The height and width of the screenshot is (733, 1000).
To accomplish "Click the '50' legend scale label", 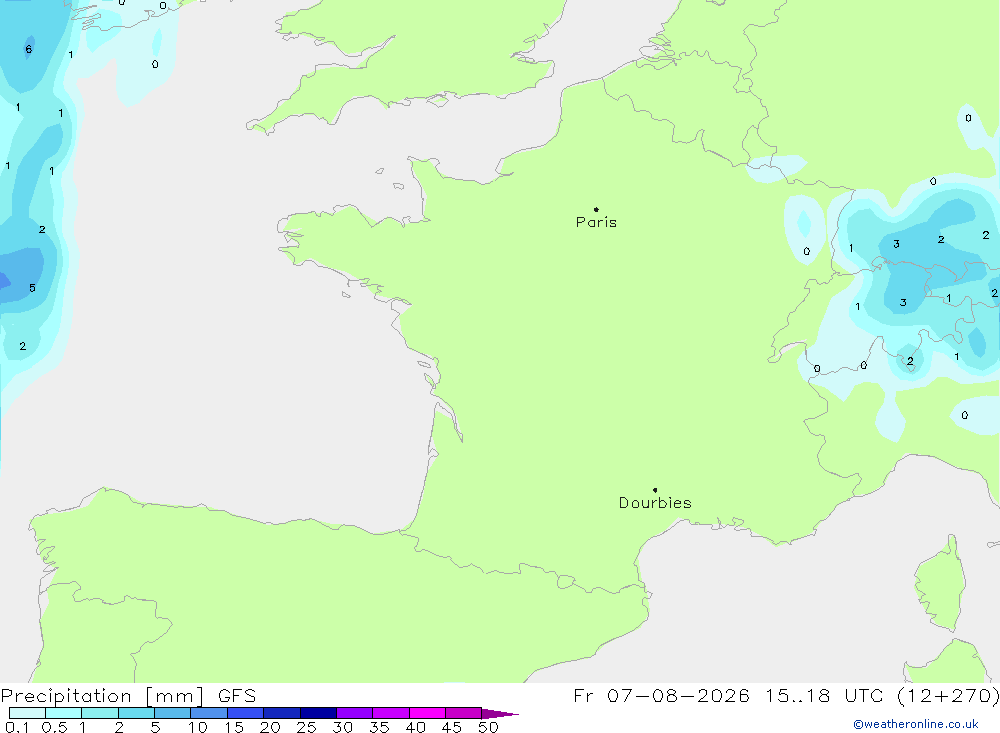I will pos(488,727).
